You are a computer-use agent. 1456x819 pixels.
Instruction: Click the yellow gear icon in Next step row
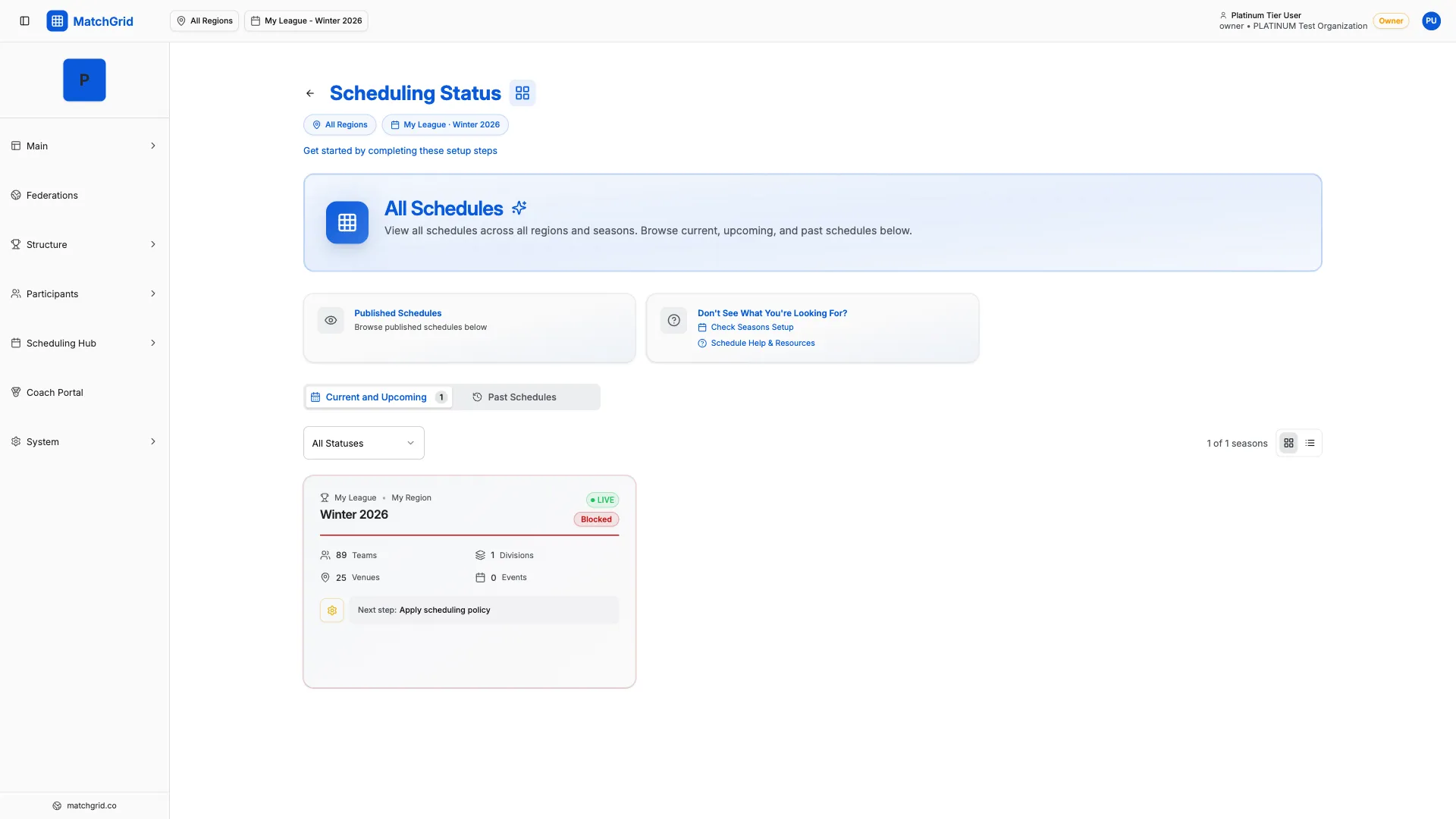[331, 610]
